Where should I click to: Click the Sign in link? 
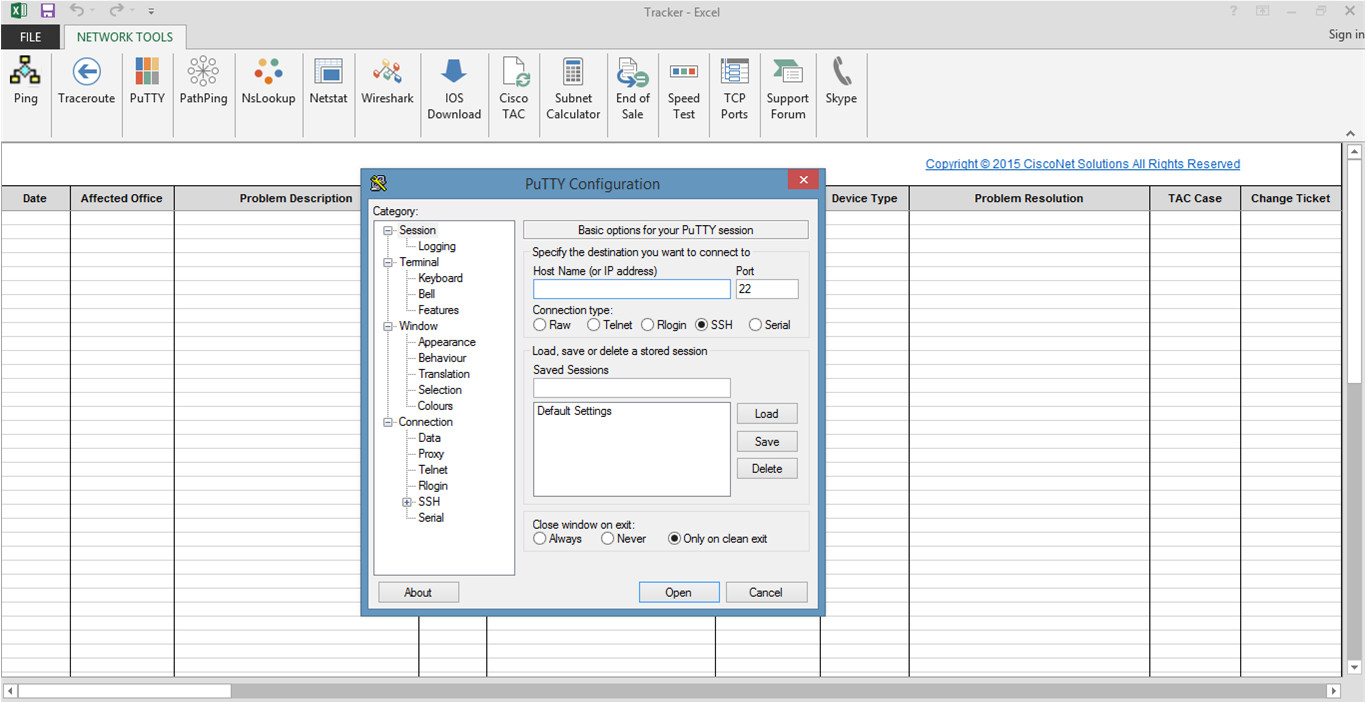(x=1346, y=34)
